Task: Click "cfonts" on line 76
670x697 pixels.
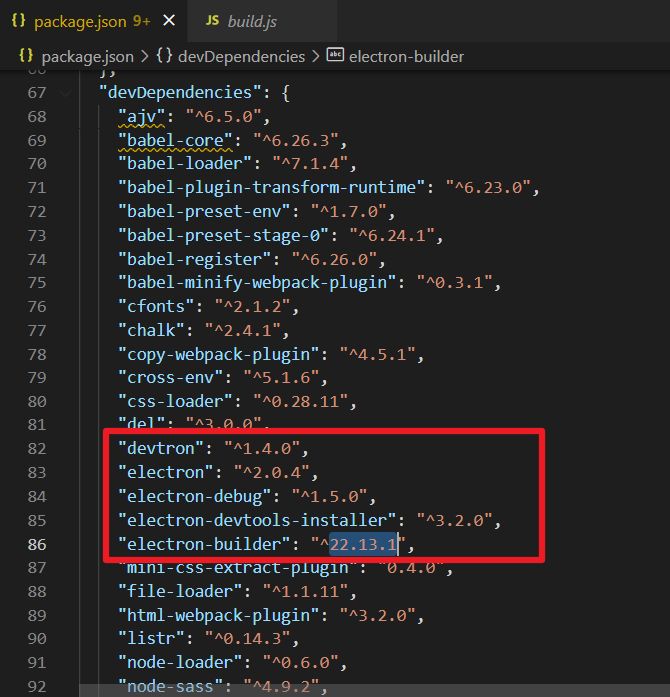Action: click(156, 307)
